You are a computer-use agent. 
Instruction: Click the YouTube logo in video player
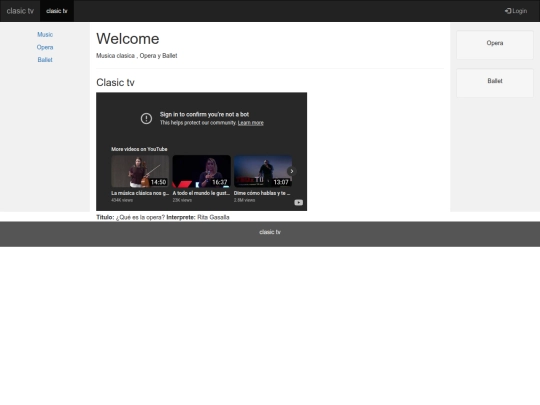(299, 202)
